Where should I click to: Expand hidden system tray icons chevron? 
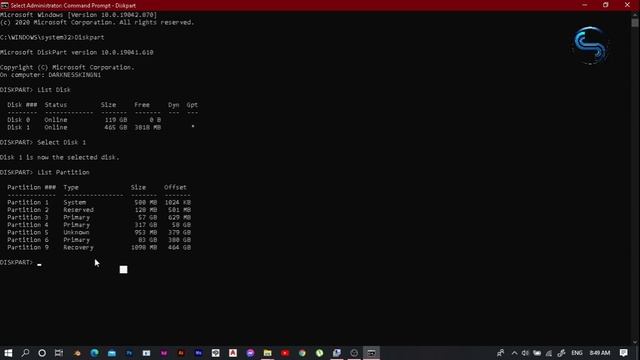514,353
